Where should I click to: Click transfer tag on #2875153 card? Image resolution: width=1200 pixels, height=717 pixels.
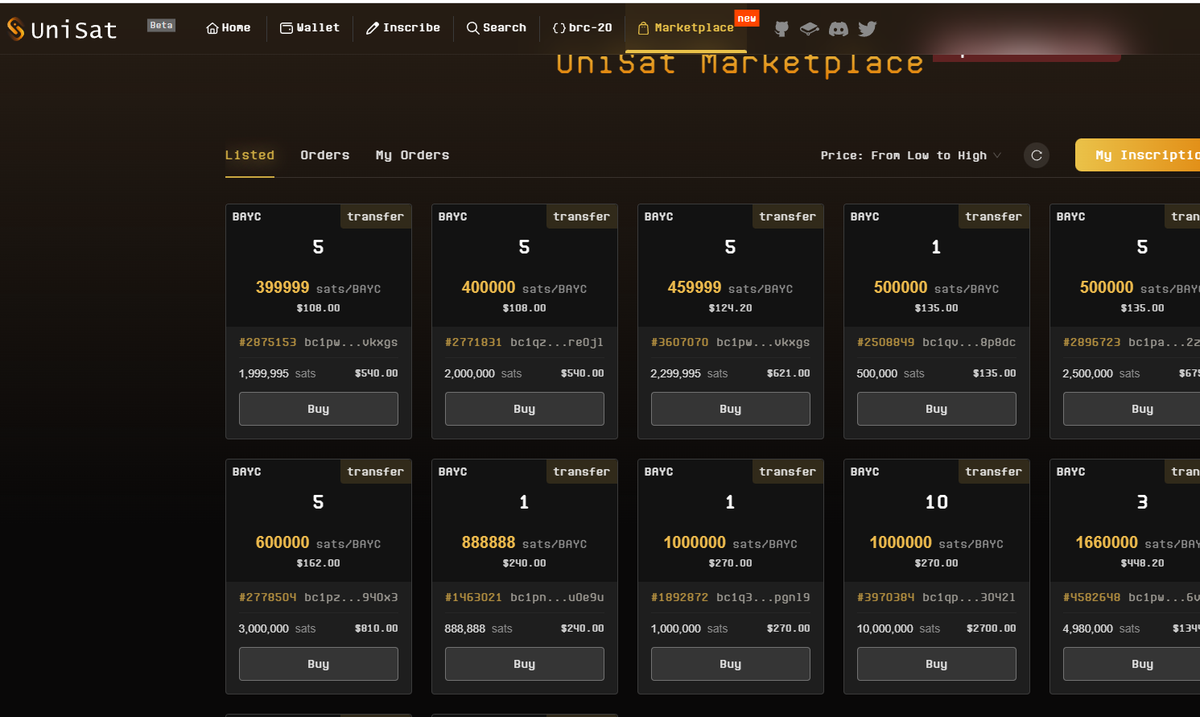coord(375,216)
